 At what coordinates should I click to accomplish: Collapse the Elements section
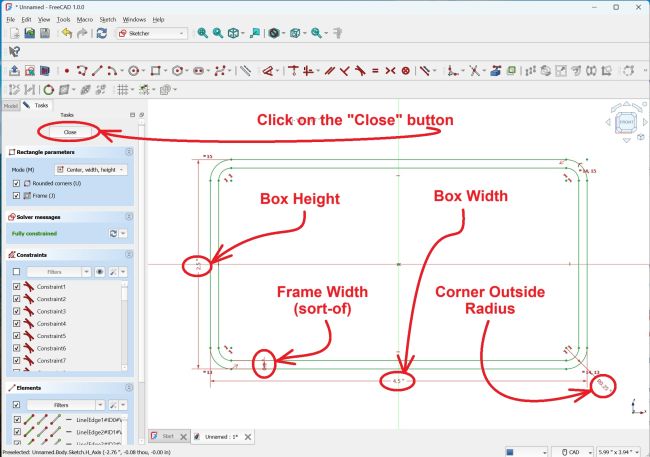pyautogui.click(x=129, y=388)
